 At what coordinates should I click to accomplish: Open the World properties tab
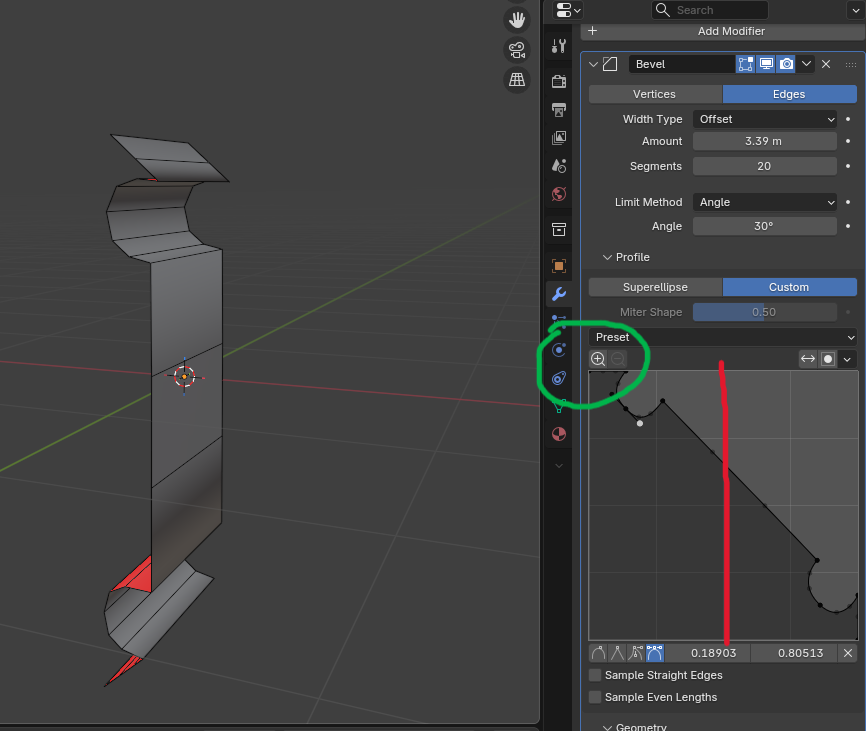point(559,194)
